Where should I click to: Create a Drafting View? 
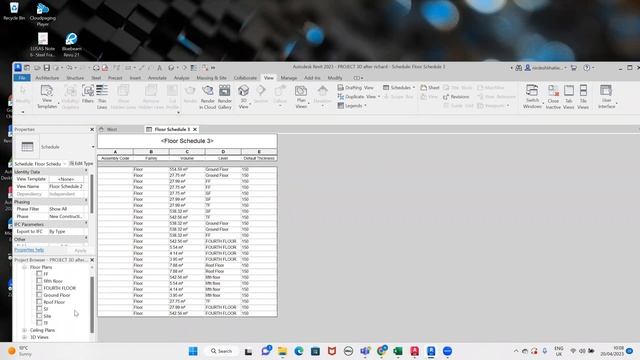pyautogui.click(x=356, y=88)
